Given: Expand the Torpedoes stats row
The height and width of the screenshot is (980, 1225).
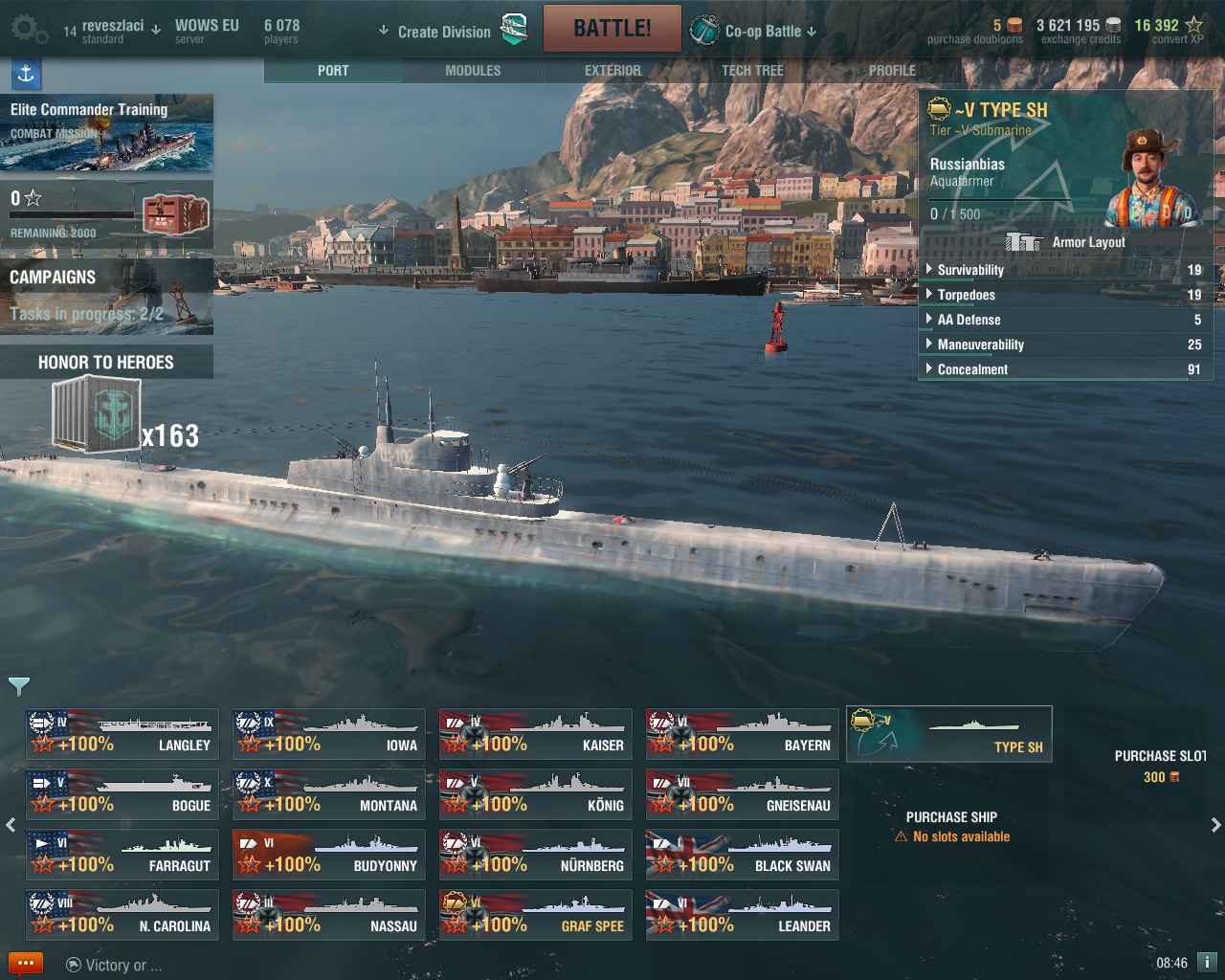Looking at the screenshot, I should [1064, 295].
